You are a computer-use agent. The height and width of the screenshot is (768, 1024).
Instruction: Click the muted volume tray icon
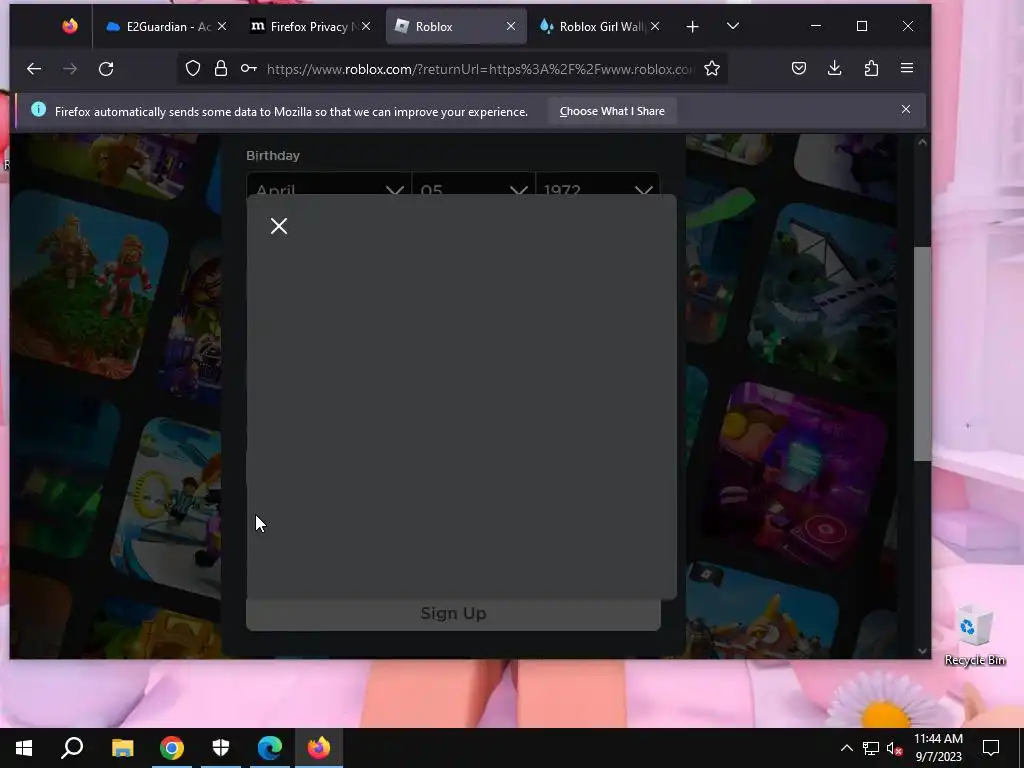[x=895, y=748]
